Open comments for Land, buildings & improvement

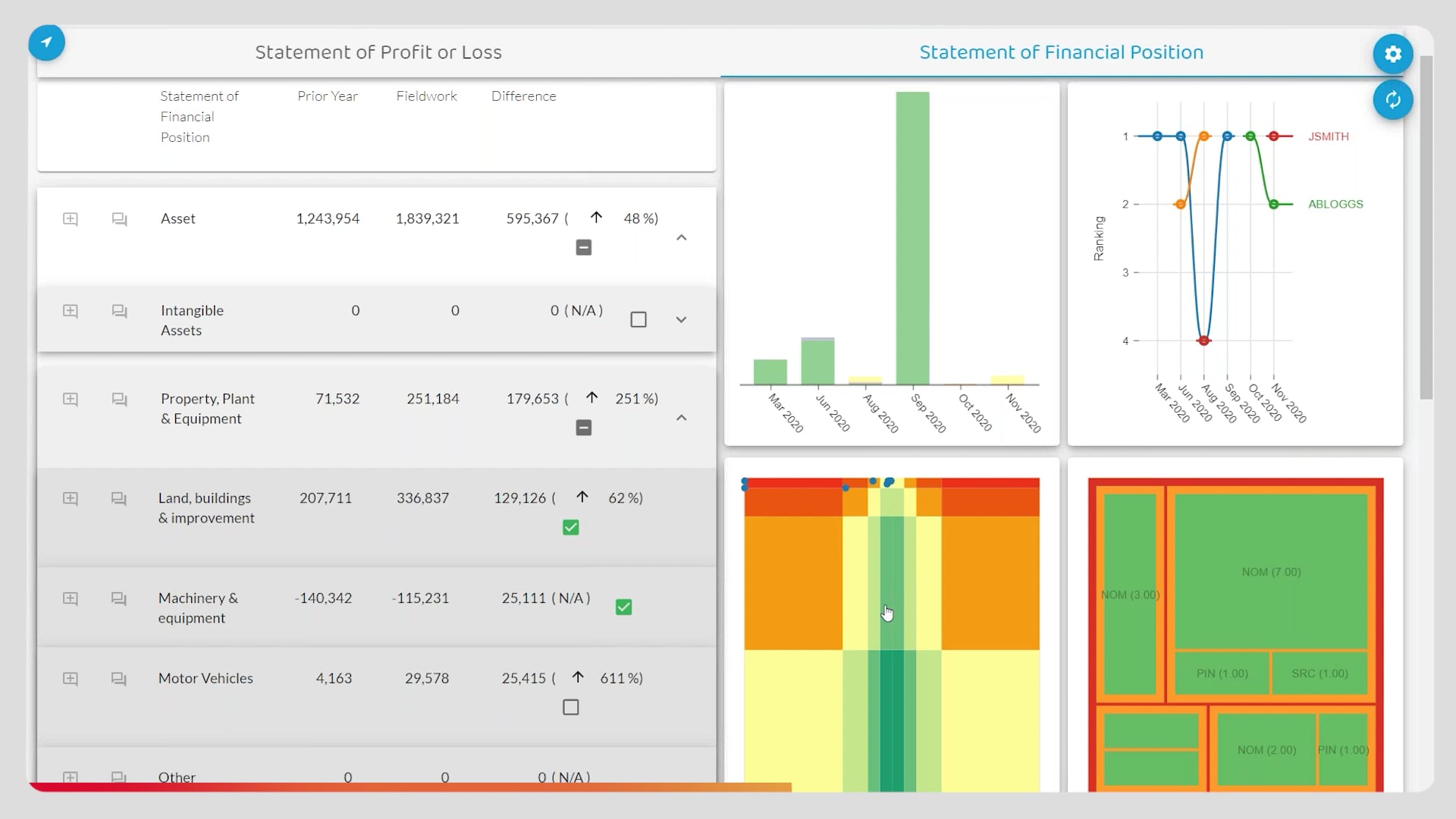click(x=118, y=499)
